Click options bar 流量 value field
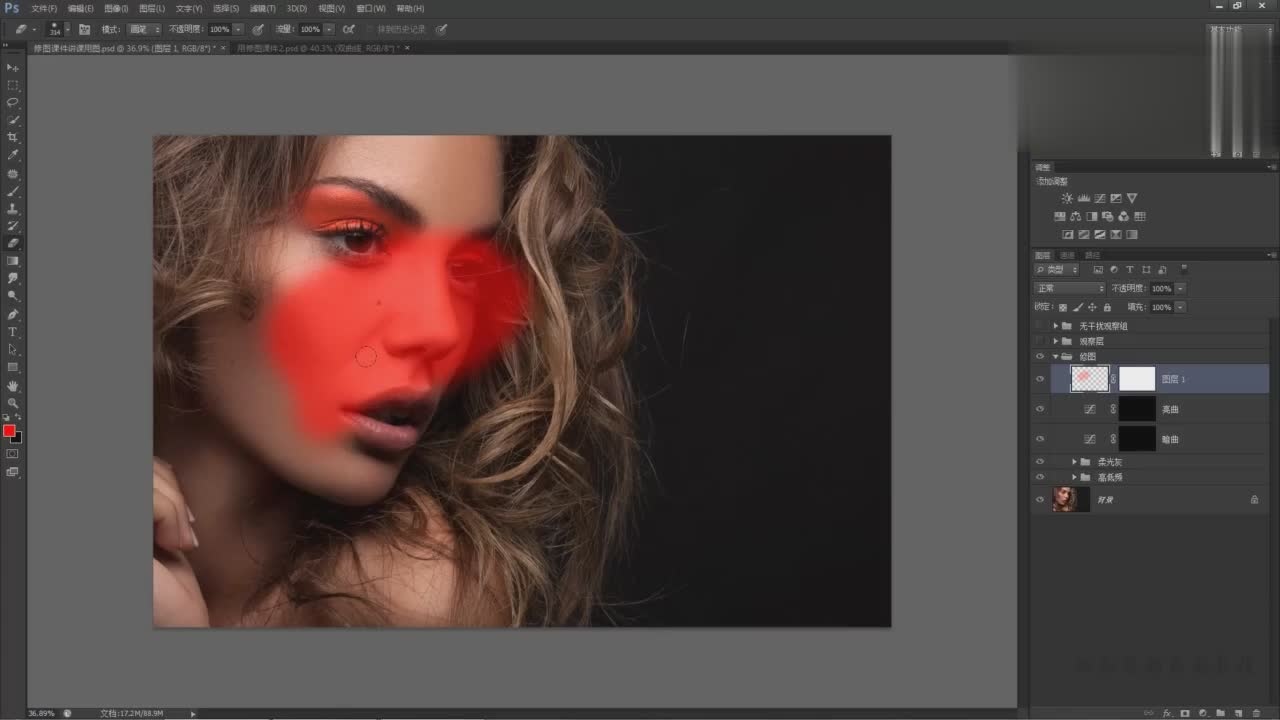Image resolution: width=1280 pixels, height=720 pixels. pyautogui.click(x=310, y=30)
